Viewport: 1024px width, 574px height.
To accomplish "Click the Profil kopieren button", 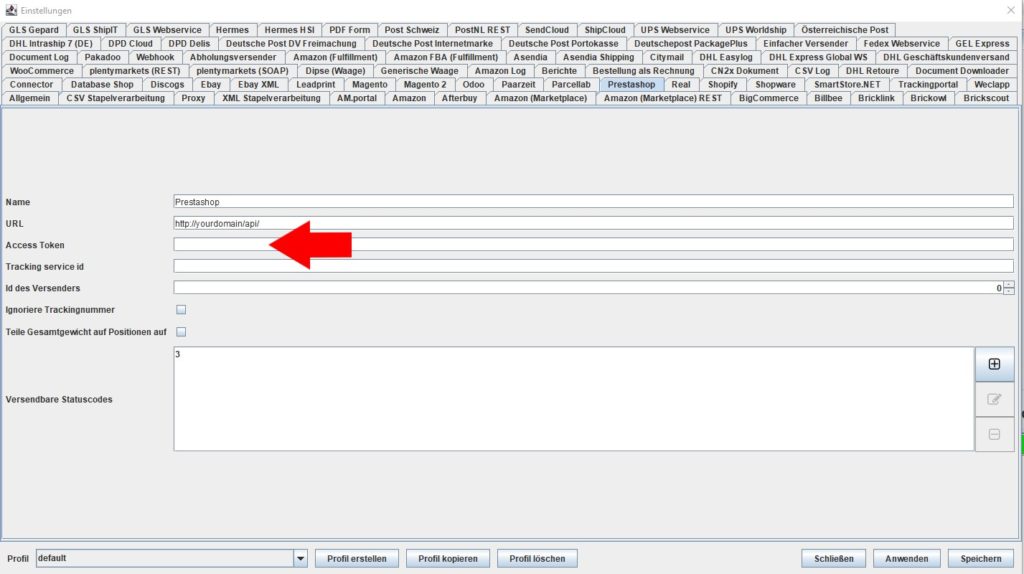I will coord(448,558).
